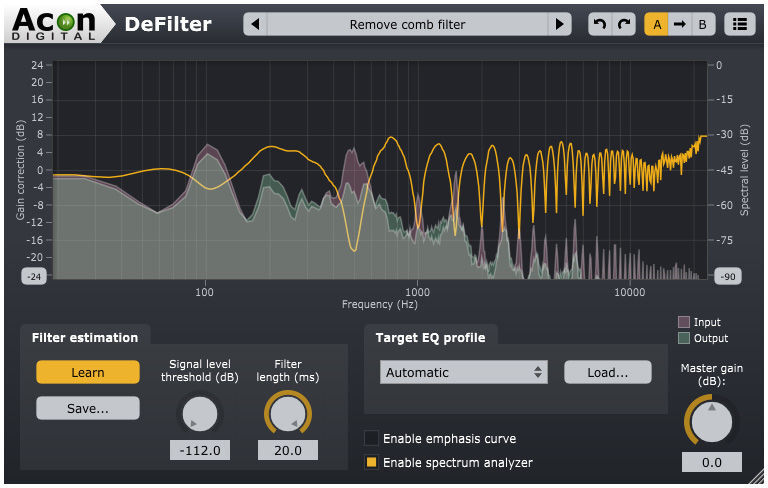Click the Master gain knob
768x488 pixels.
711,422
